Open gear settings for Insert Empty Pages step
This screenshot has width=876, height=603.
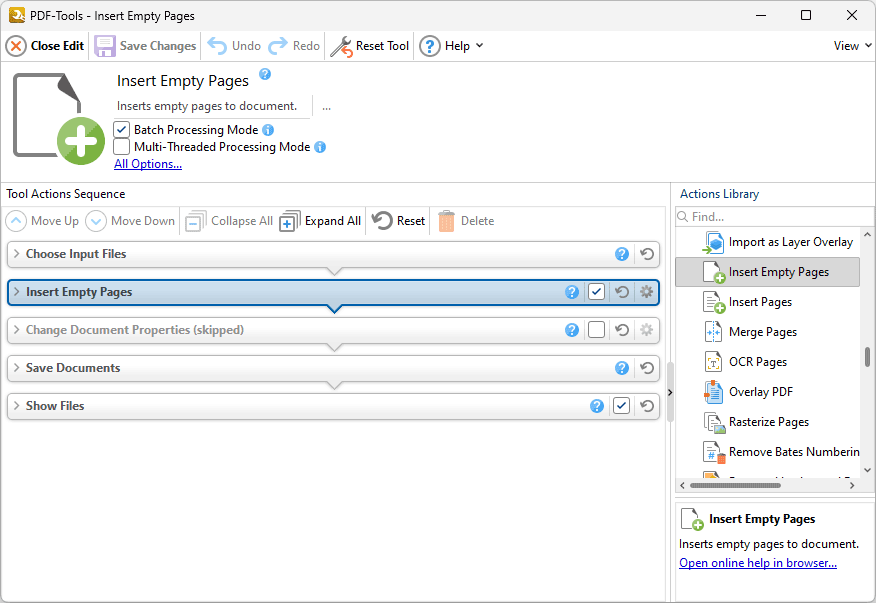point(646,292)
